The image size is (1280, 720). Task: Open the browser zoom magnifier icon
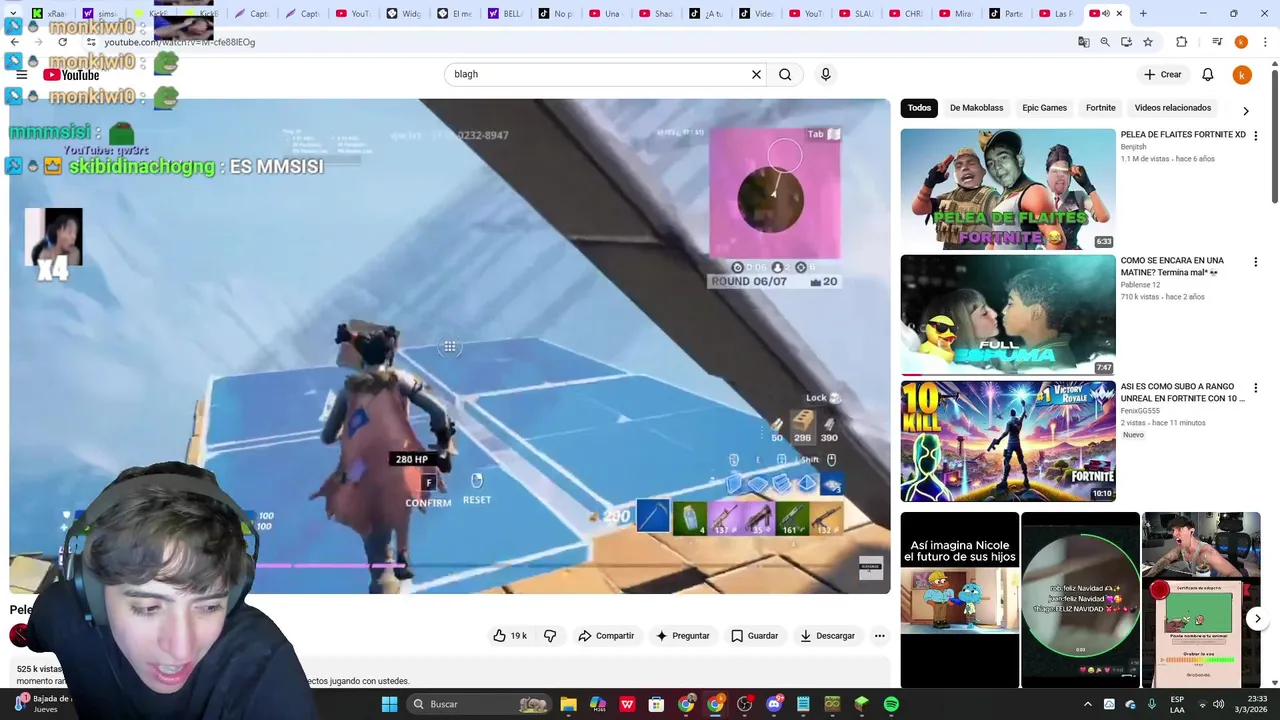[x=1105, y=42]
